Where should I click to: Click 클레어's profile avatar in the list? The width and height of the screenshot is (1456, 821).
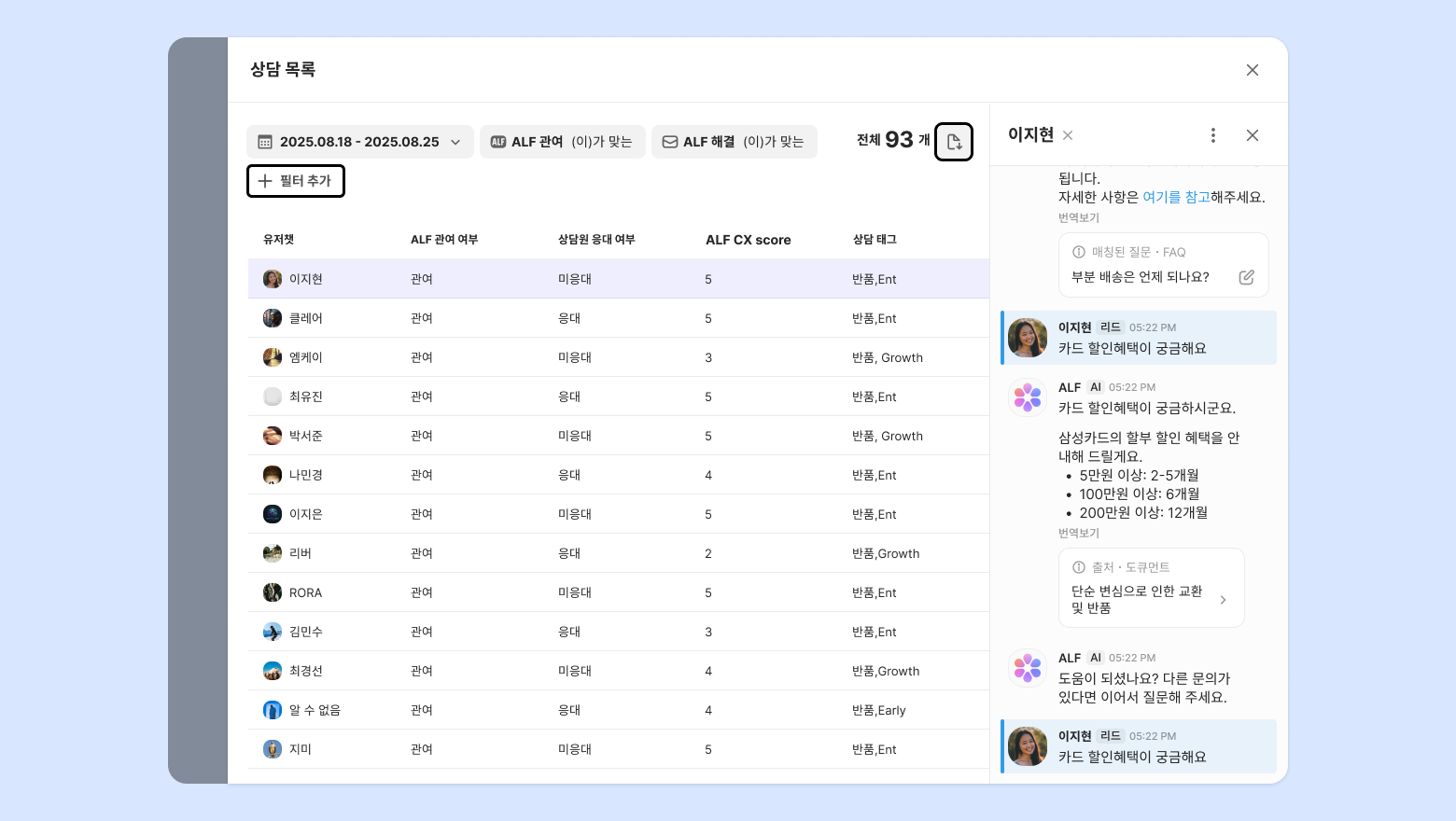(x=273, y=318)
